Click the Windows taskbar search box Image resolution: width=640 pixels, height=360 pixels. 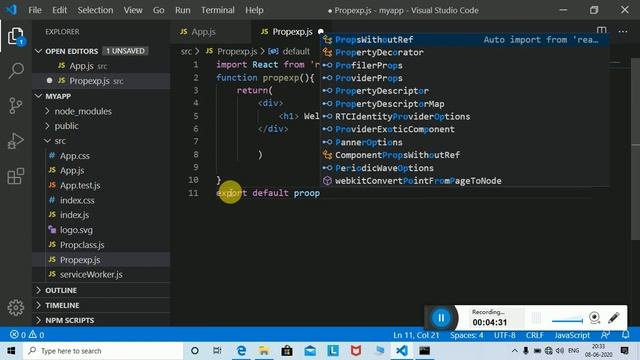[103, 351]
